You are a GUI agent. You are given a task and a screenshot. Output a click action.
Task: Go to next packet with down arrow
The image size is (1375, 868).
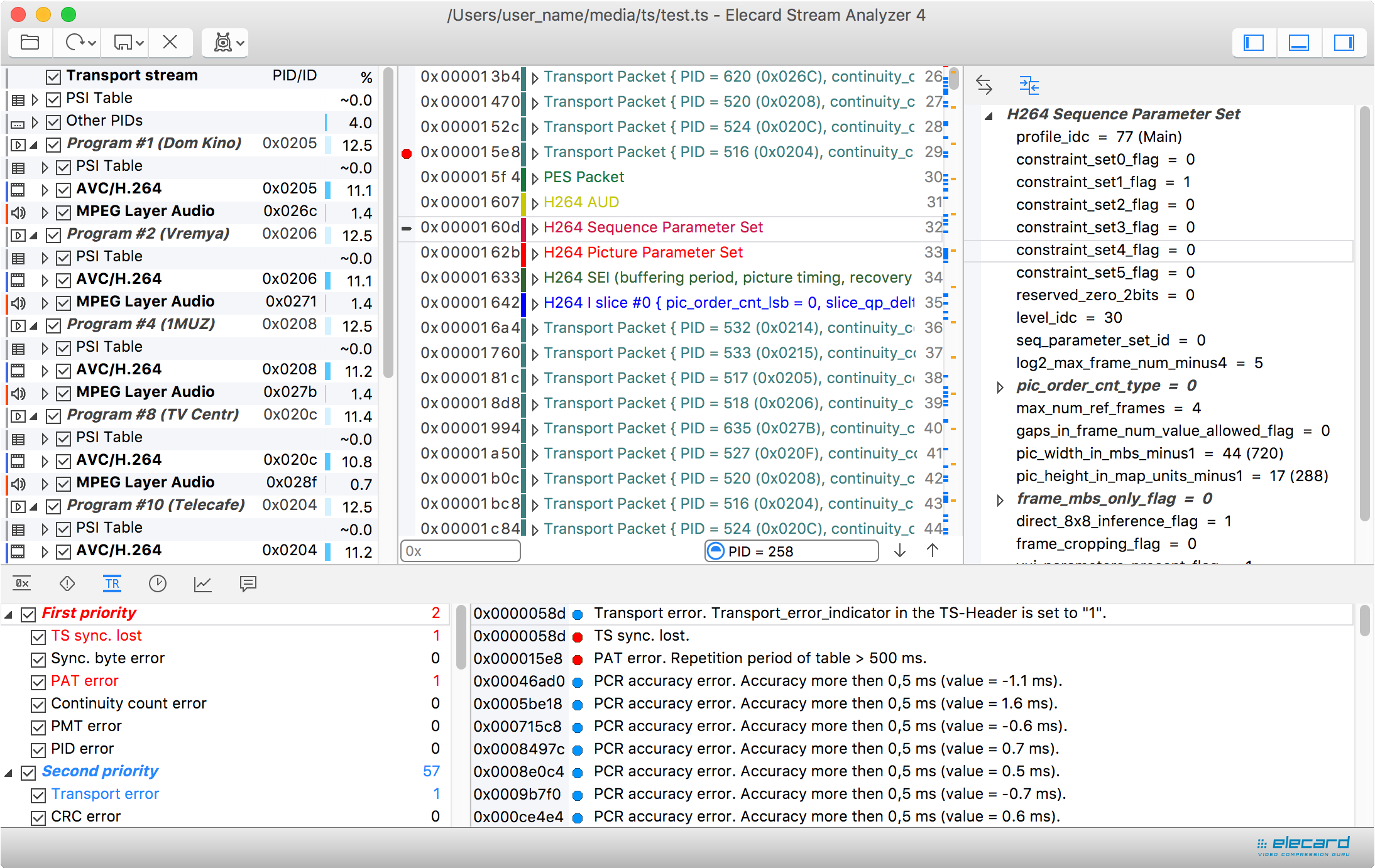click(900, 551)
